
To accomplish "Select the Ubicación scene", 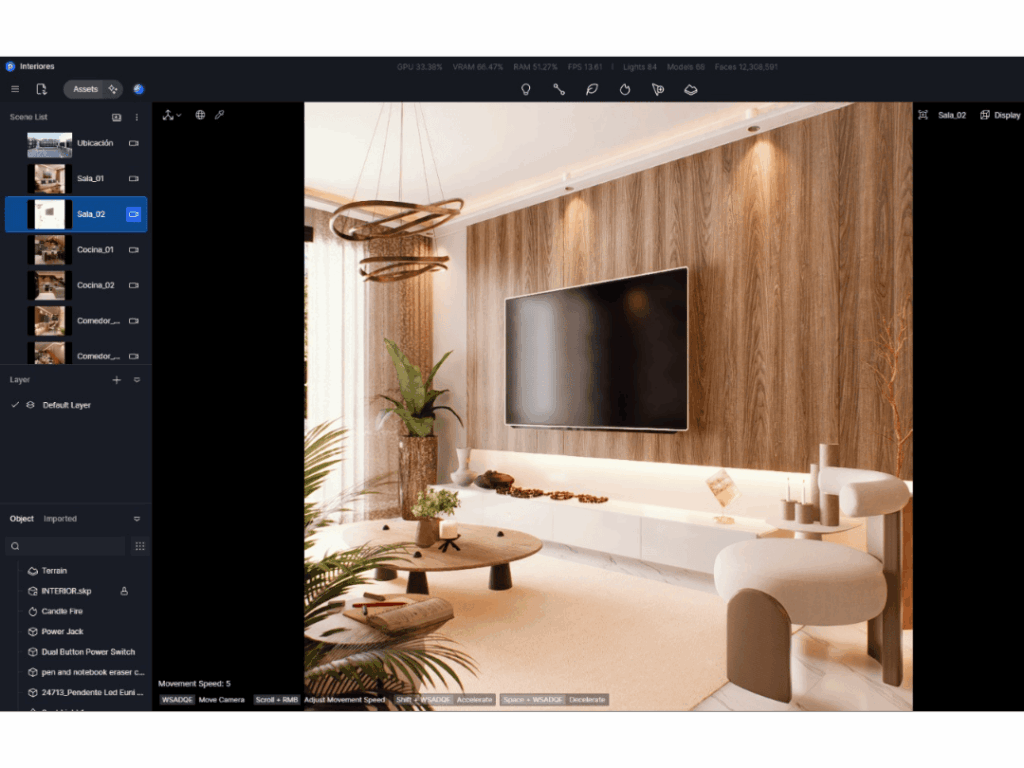I will click(x=76, y=143).
